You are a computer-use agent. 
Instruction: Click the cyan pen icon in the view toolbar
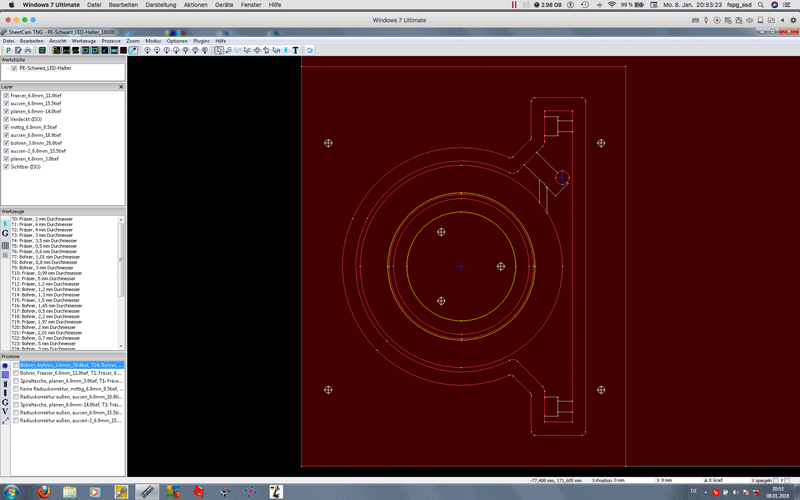click(x=133, y=50)
